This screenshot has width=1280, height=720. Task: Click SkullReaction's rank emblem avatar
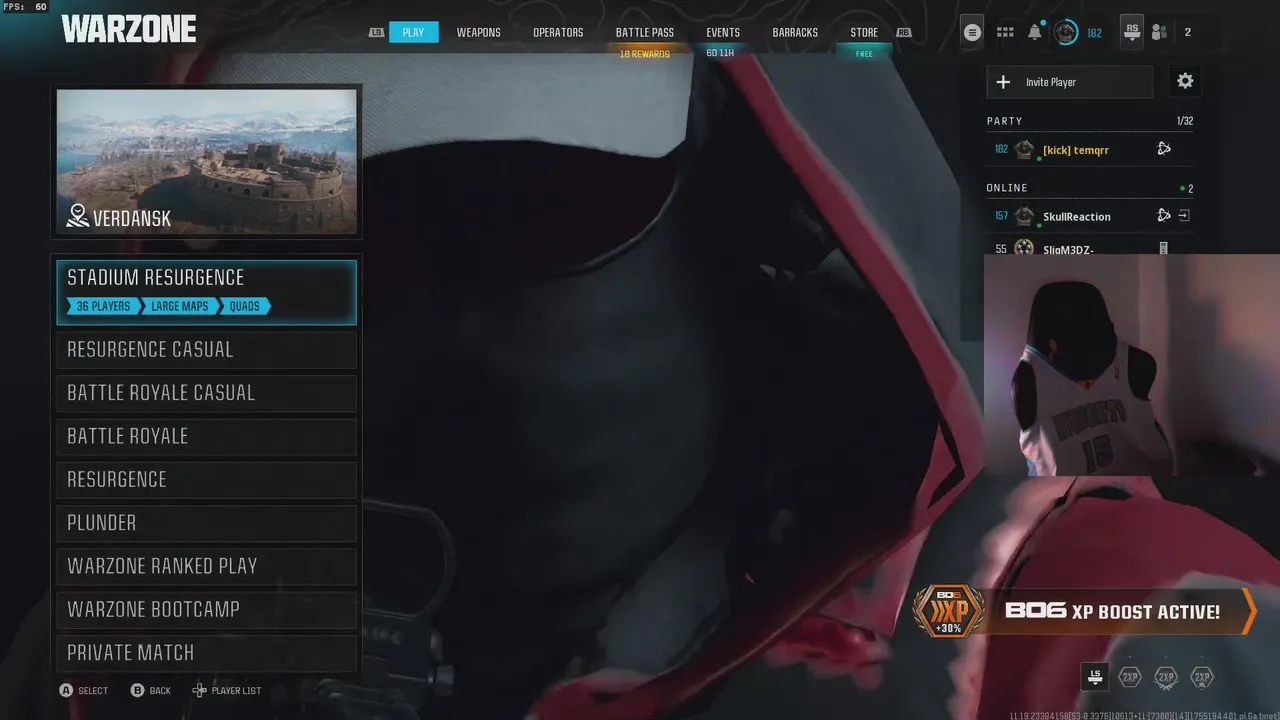point(1024,216)
